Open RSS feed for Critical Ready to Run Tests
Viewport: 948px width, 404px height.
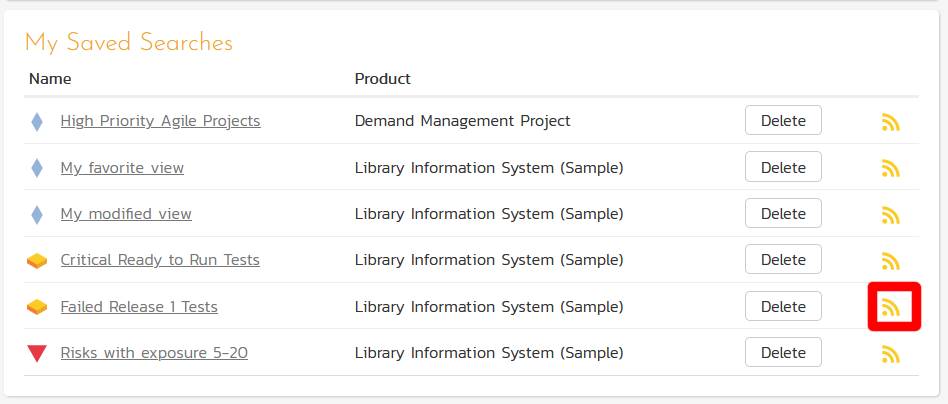tap(891, 261)
